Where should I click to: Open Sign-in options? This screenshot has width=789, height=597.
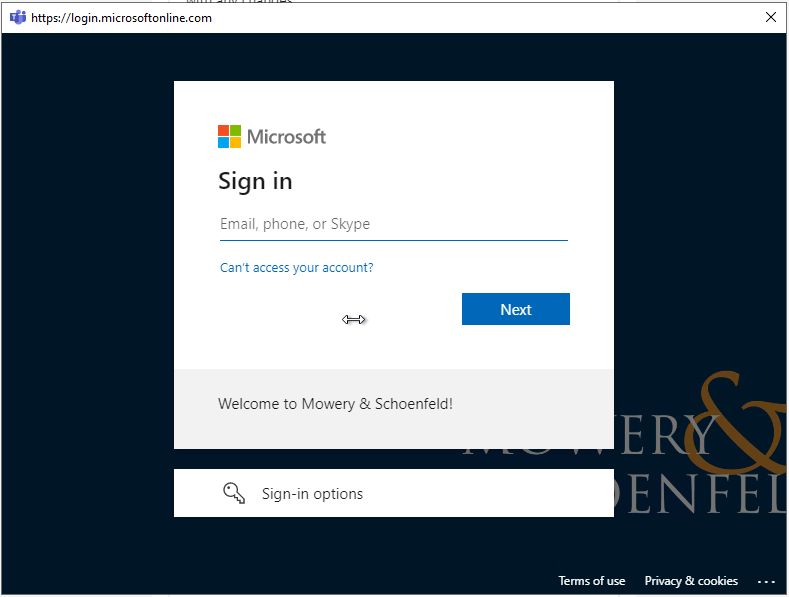tap(312, 494)
